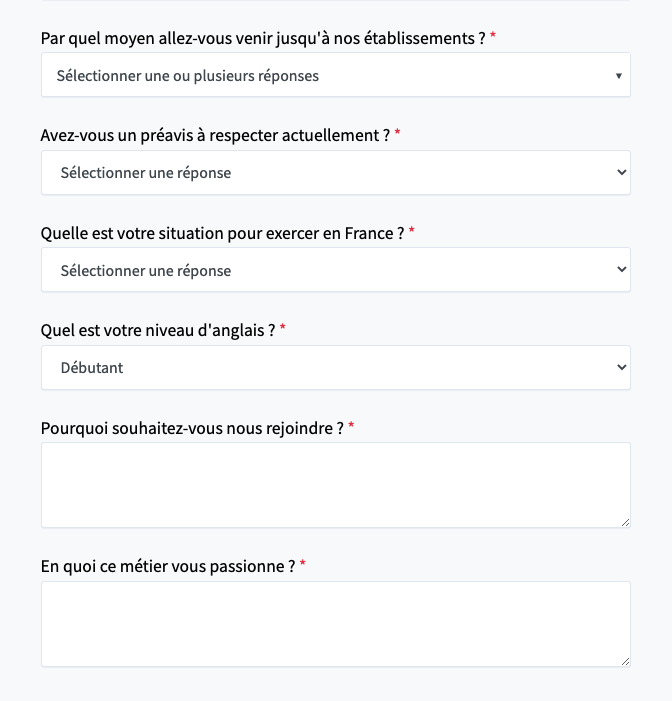Click the red asterisk after niveau d'anglais question
This screenshot has width=672, height=701.
click(x=283, y=327)
